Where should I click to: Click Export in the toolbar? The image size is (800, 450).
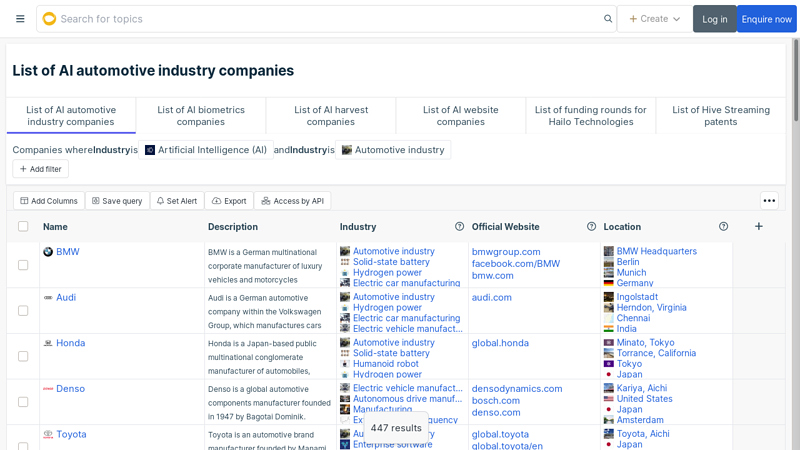click(x=229, y=201)
